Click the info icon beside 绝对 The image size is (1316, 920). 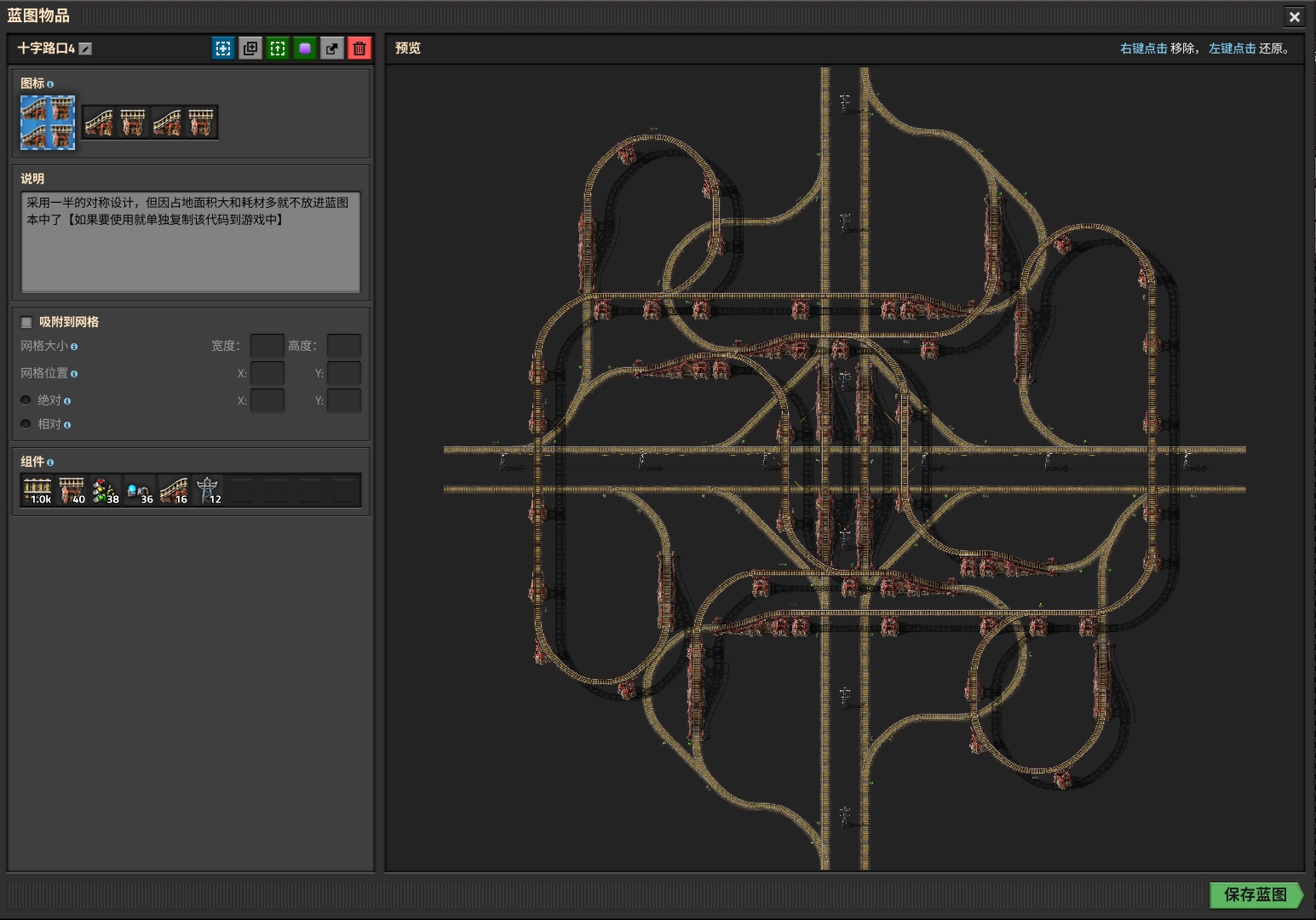click(x=67, y=401)
